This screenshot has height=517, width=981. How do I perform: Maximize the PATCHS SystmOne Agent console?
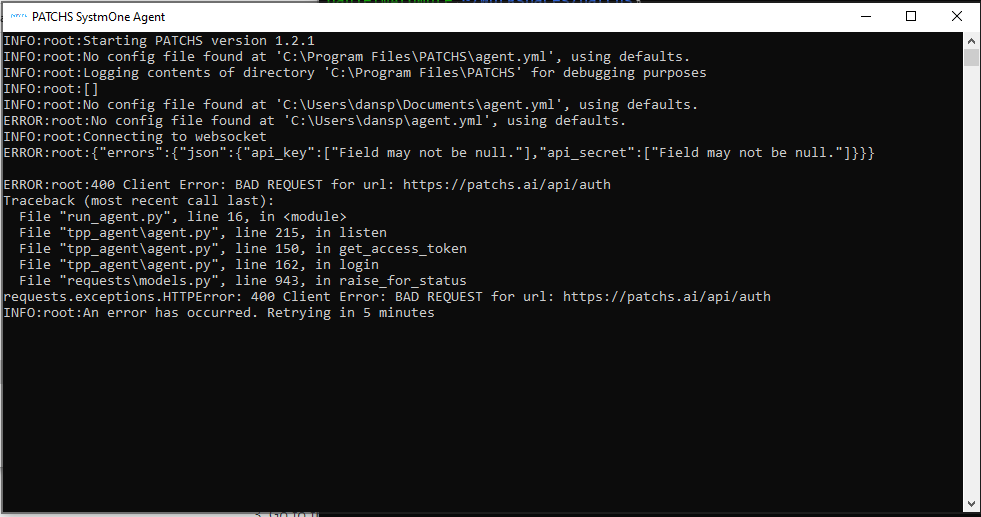[x=910, y=17]
